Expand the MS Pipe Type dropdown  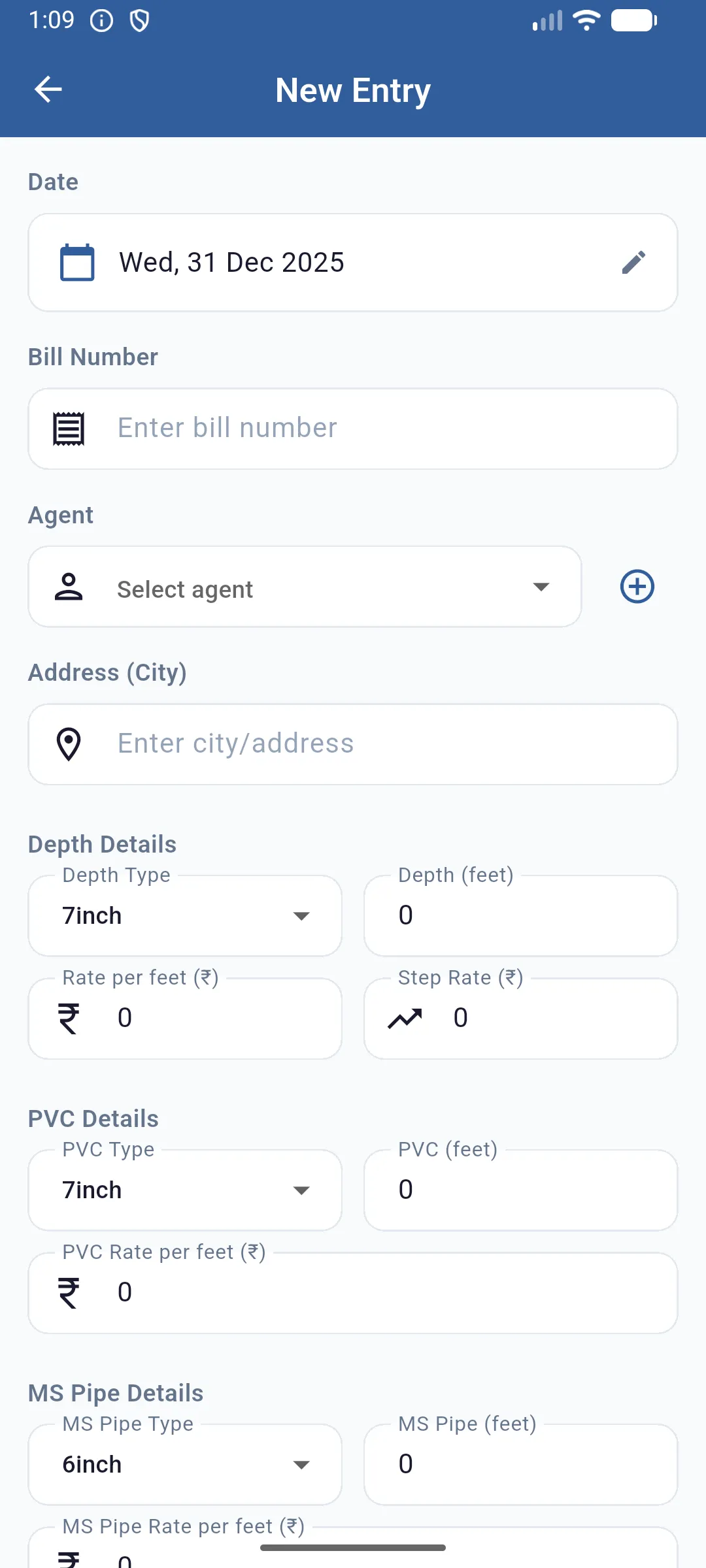click(185, 1465)
